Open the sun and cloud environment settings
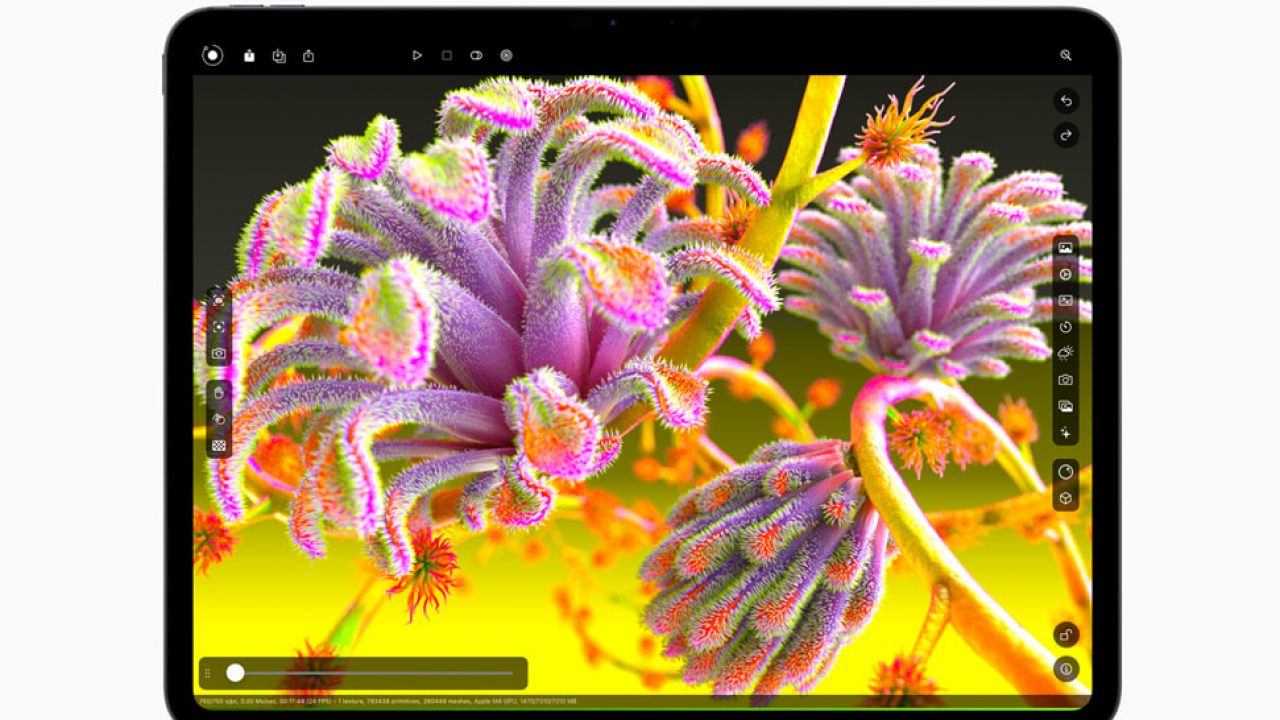This screenshot has height=720, width=1280. (1066, 353)
